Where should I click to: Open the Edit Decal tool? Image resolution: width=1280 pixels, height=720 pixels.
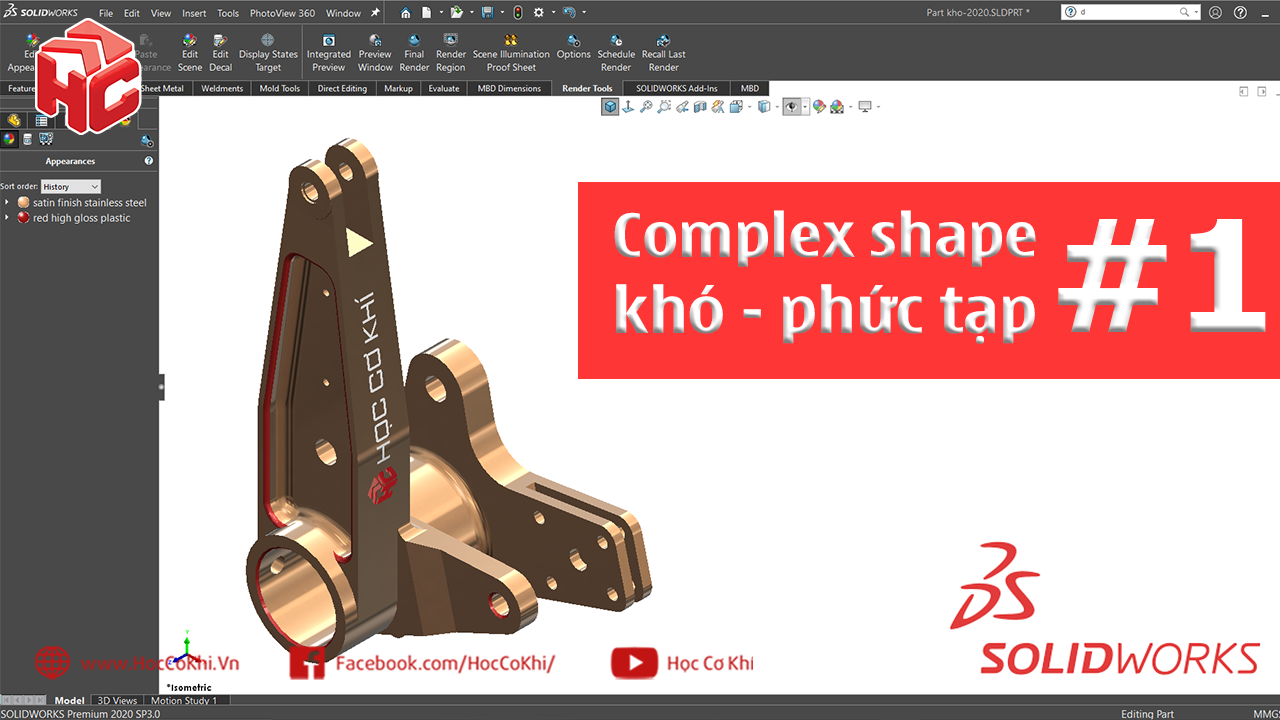(x=221, y=53)
